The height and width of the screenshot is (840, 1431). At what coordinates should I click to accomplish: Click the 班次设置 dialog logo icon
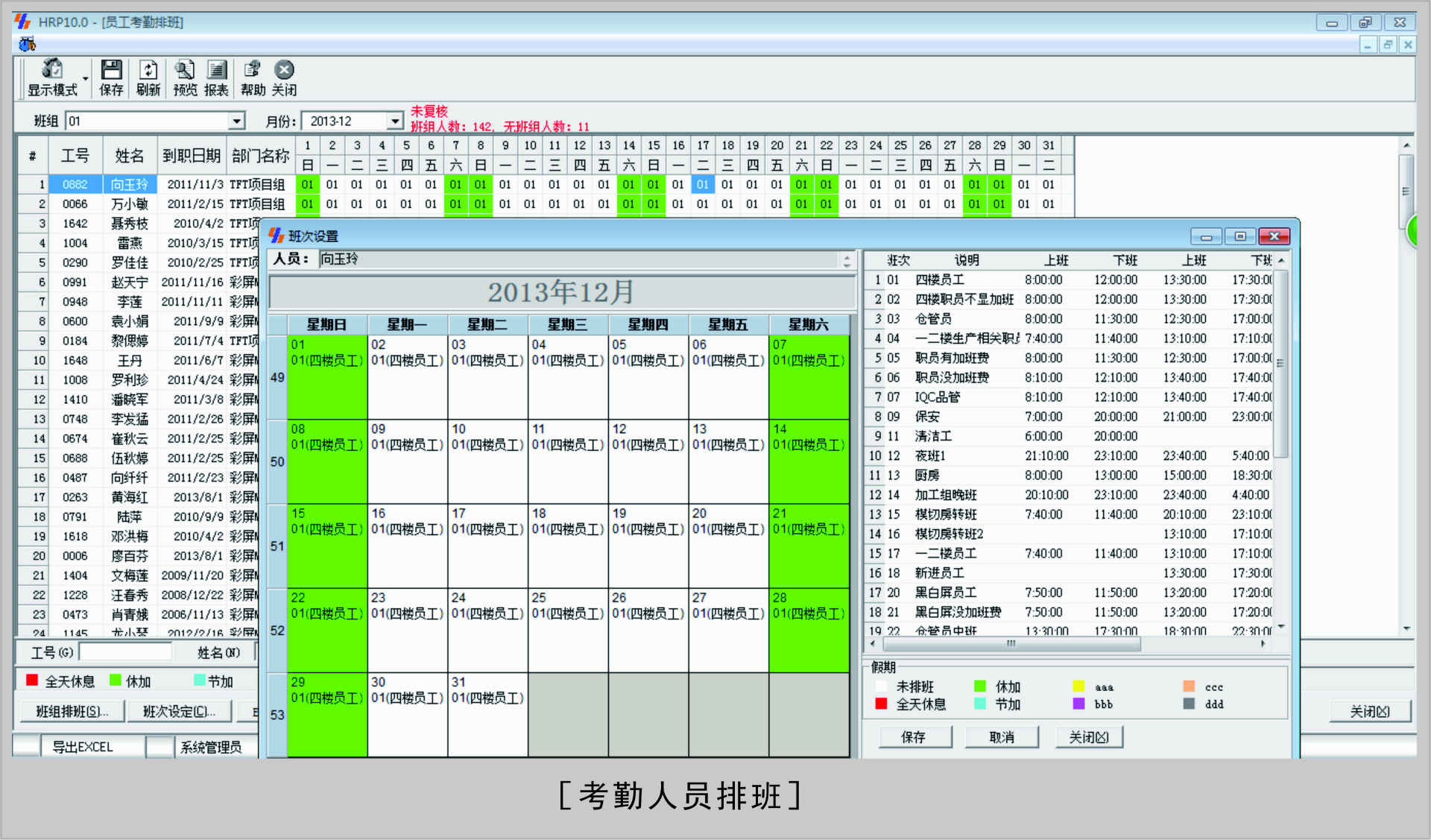277,236
